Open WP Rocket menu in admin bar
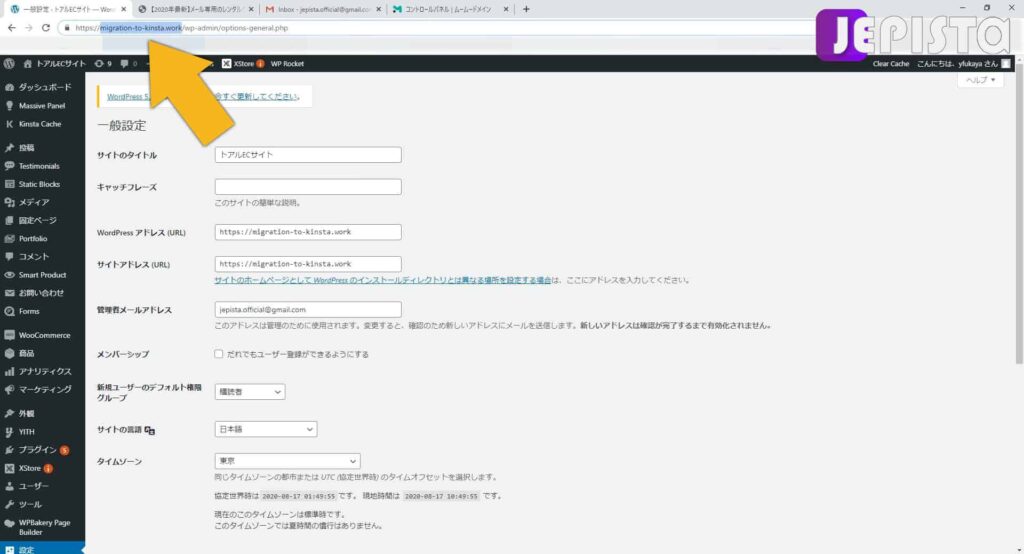This screenshot has height=554, width=1024. click(287, 63)
